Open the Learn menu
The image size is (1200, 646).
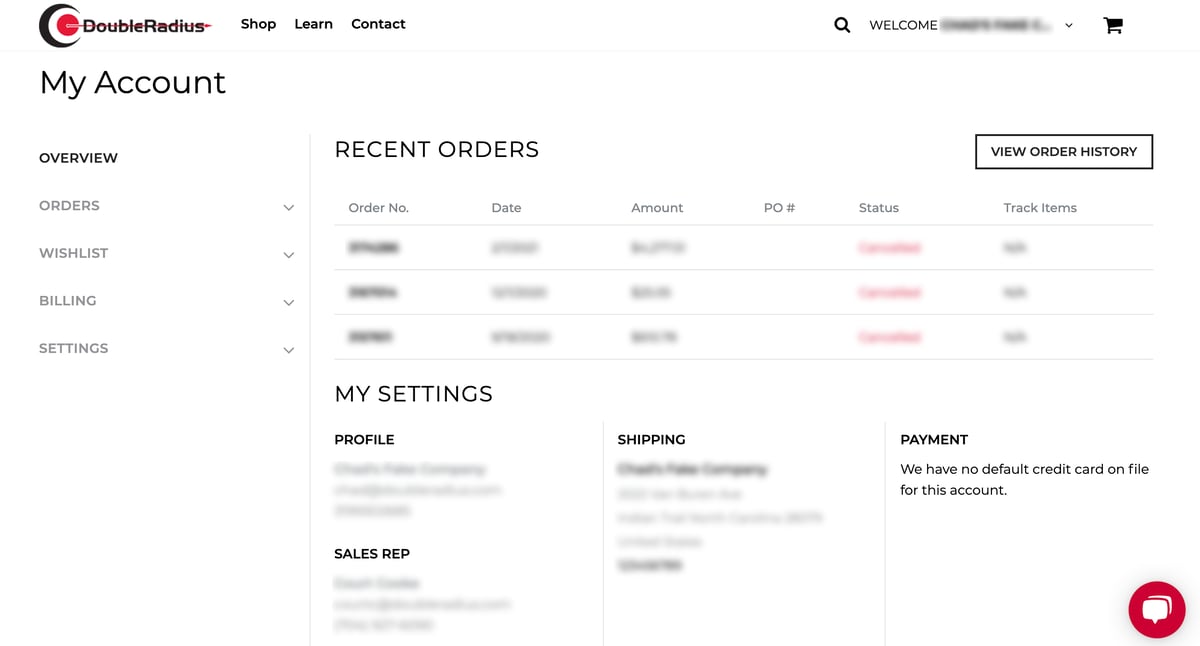tap(313, 24)
